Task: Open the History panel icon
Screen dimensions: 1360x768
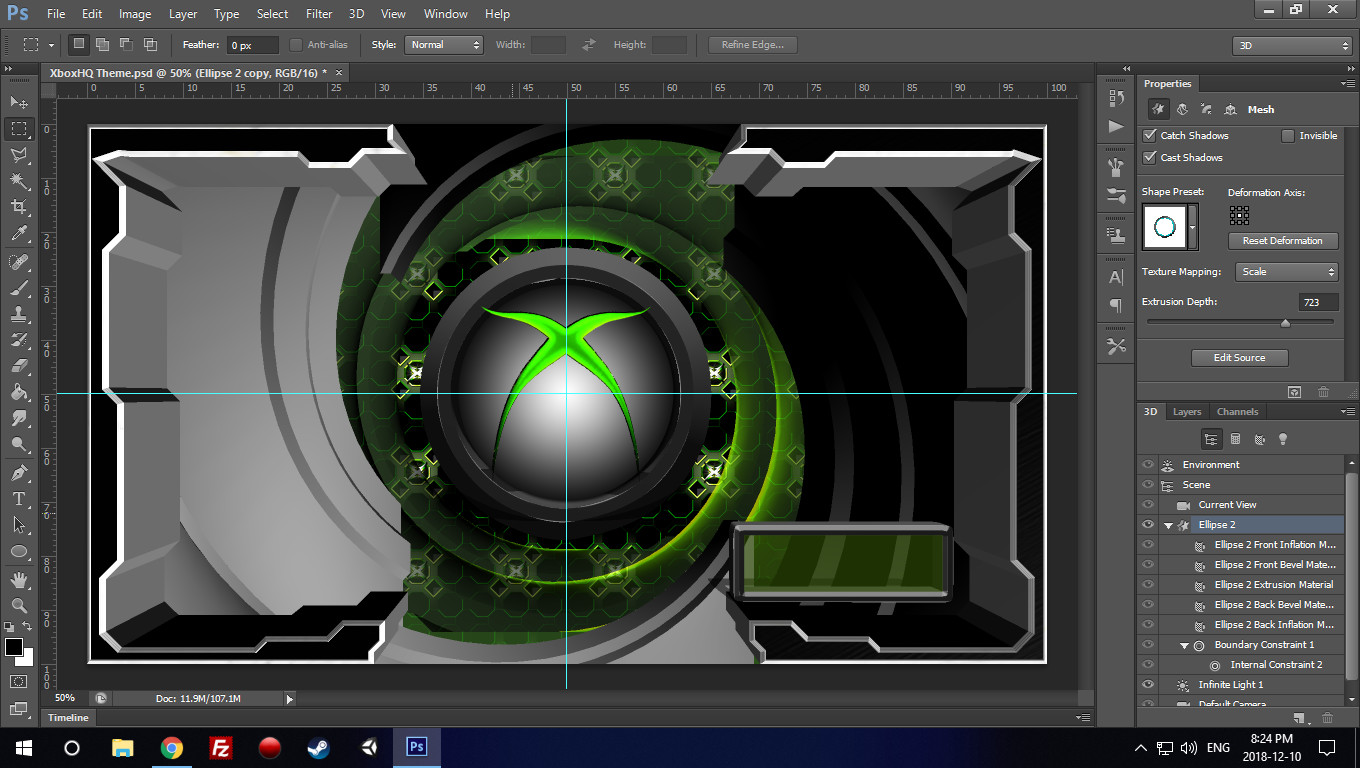Action: 1116,98
